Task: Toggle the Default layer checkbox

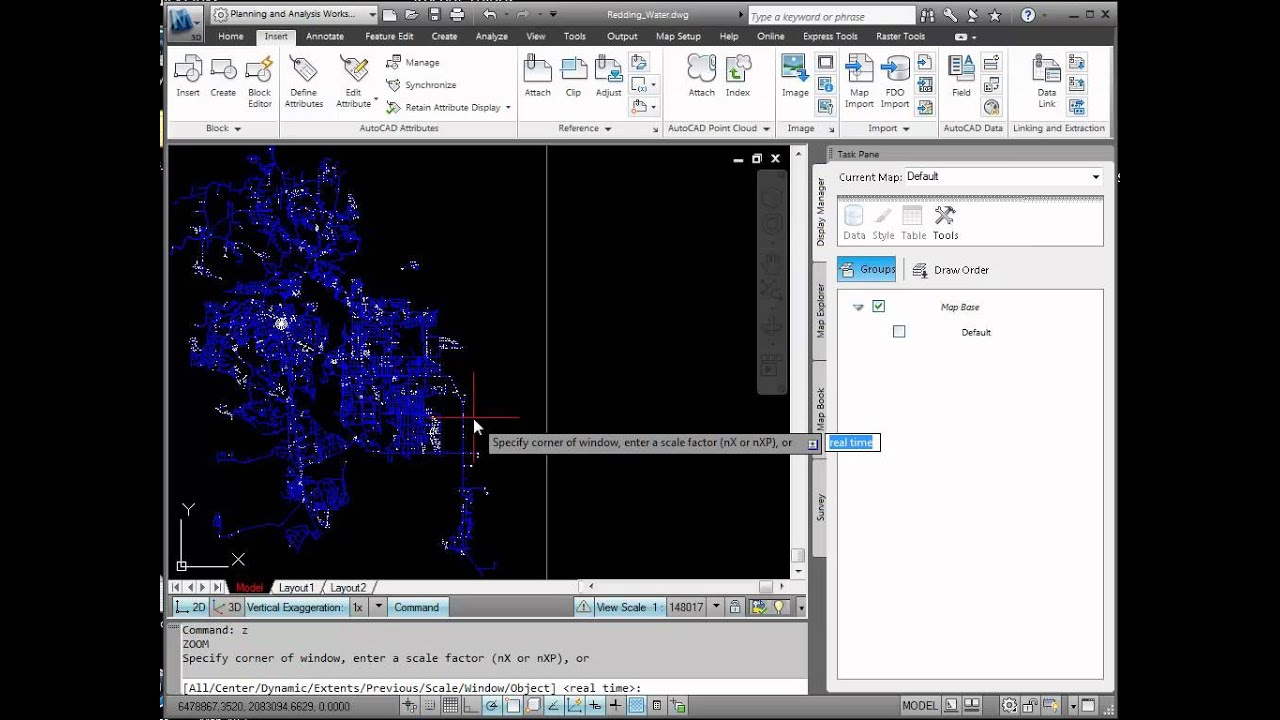Action: 899,331
